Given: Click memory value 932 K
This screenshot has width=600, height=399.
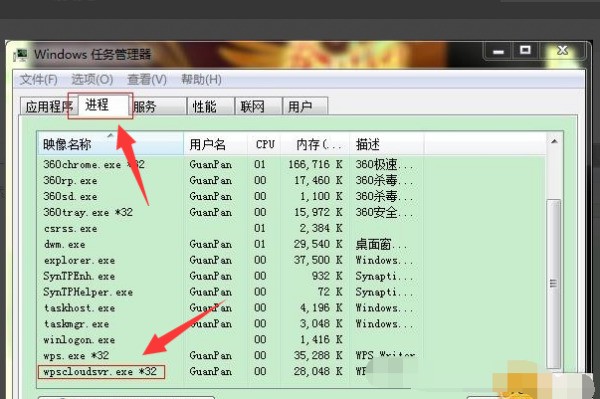Looking at the screenshot, I should click(326, 276).
